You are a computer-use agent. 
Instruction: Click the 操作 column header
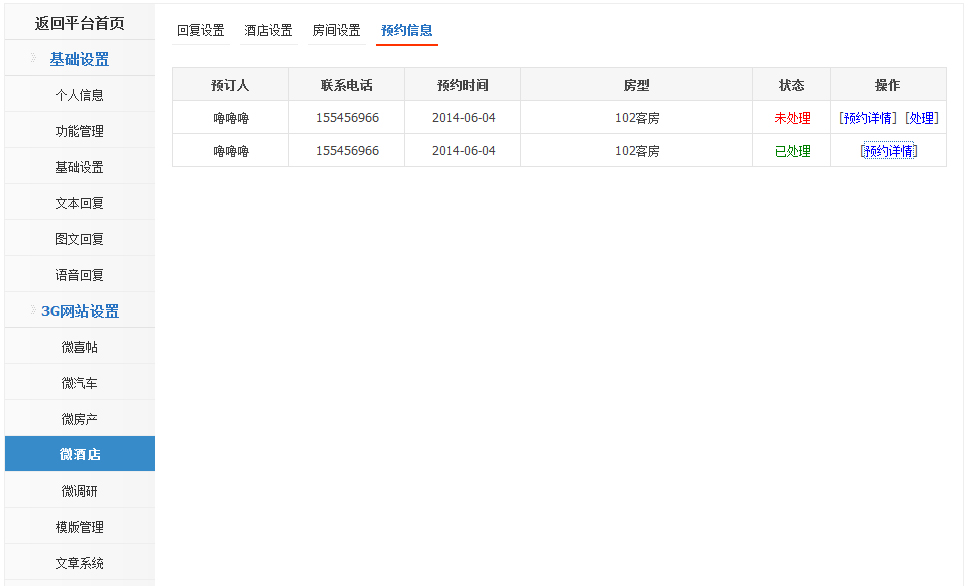(888, 85)
